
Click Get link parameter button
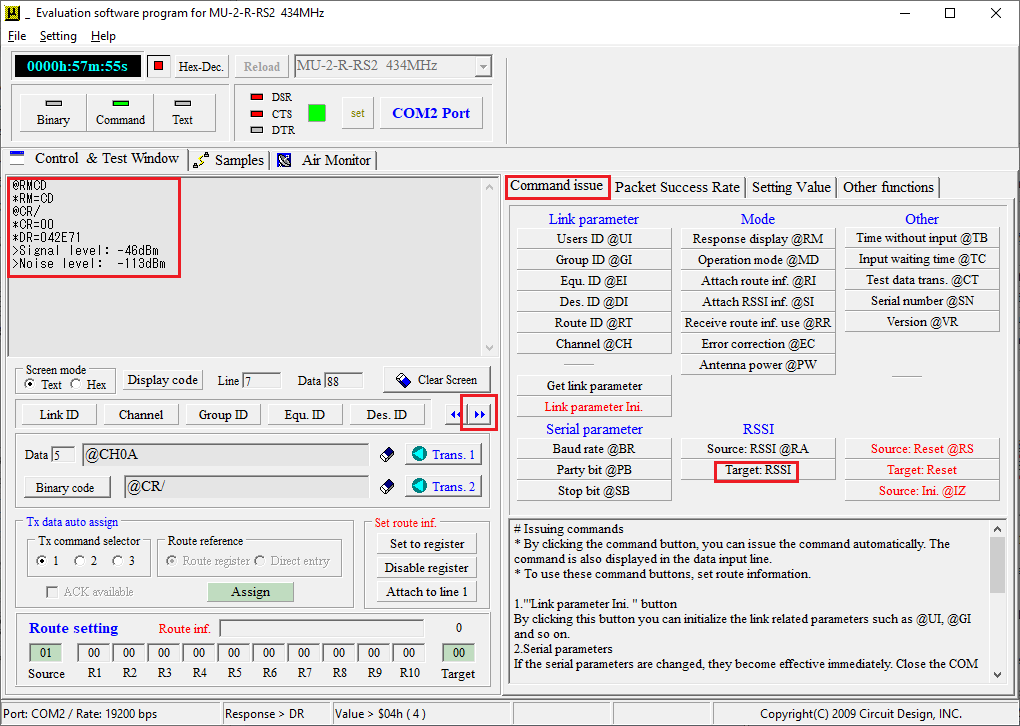(x=594, y=386)
